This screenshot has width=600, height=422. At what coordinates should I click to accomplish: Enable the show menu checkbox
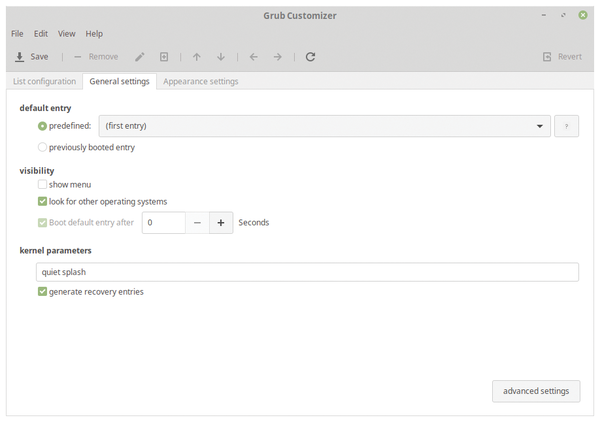click(42, 184)
